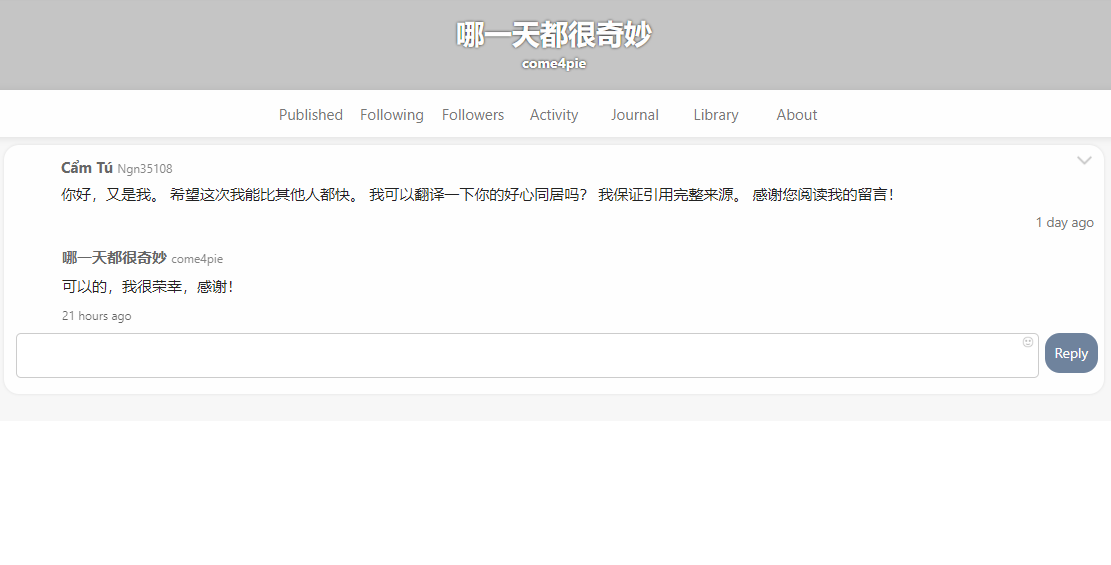Viewport: 1111px width, 565px height.
Task: Switch to the Published tab
Action: (x=310, y=115)
